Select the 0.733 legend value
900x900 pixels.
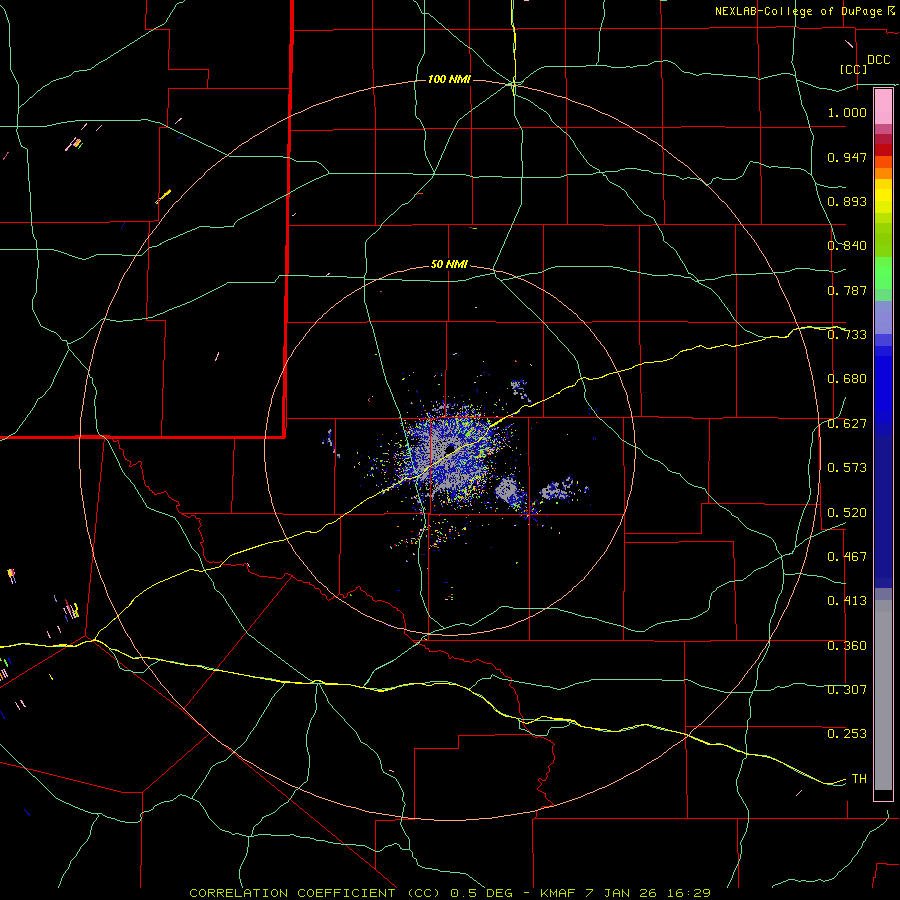coord(847,335)
